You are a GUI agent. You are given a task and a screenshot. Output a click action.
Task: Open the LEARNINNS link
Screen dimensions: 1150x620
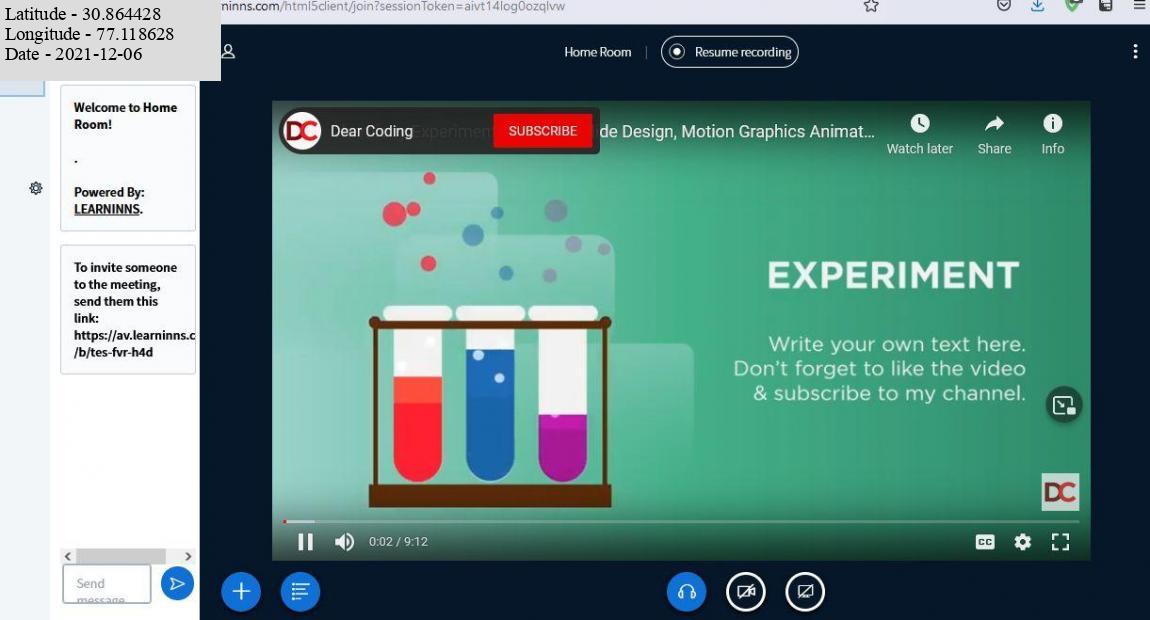click(107, 209)
